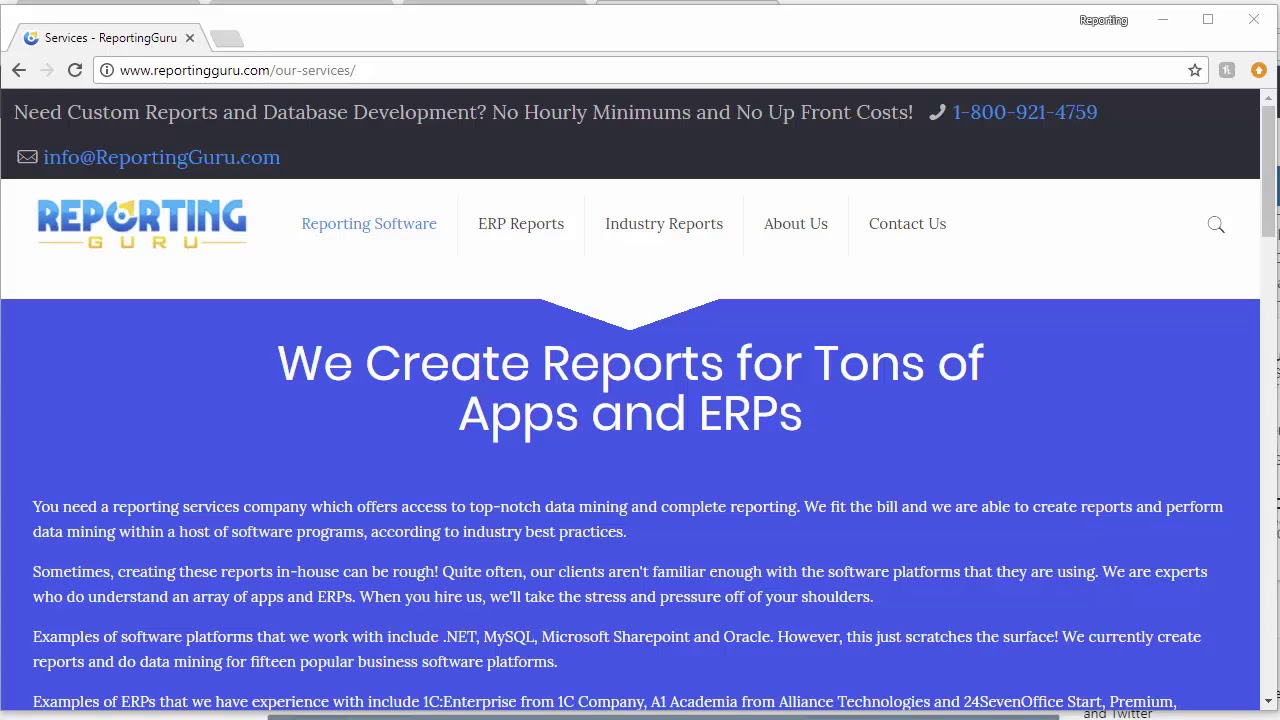Select the Services - ReportingGuru tab
Screen dimensions: 1280x720
tap(110, 38)
